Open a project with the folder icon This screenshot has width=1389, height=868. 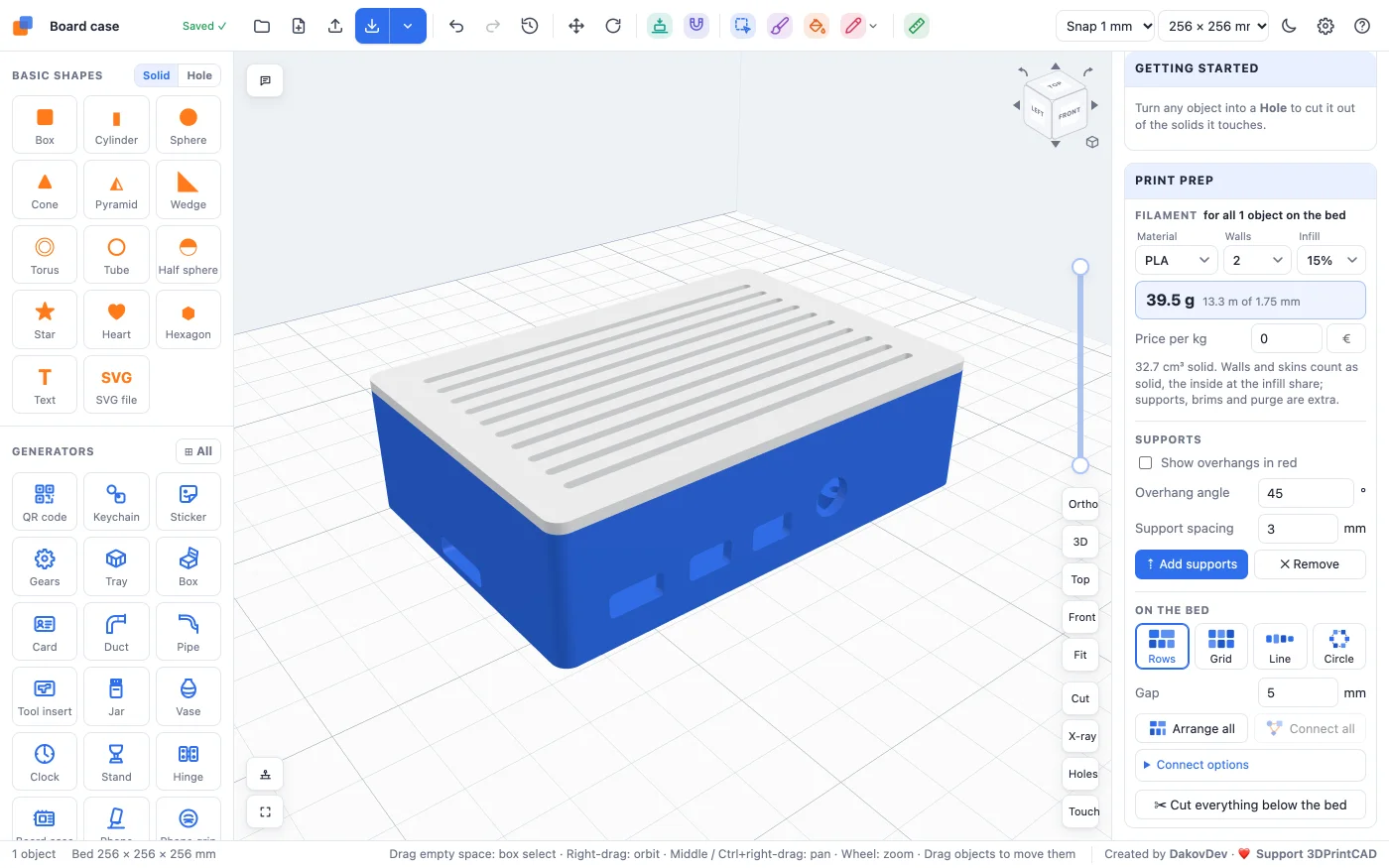(262, 26)
